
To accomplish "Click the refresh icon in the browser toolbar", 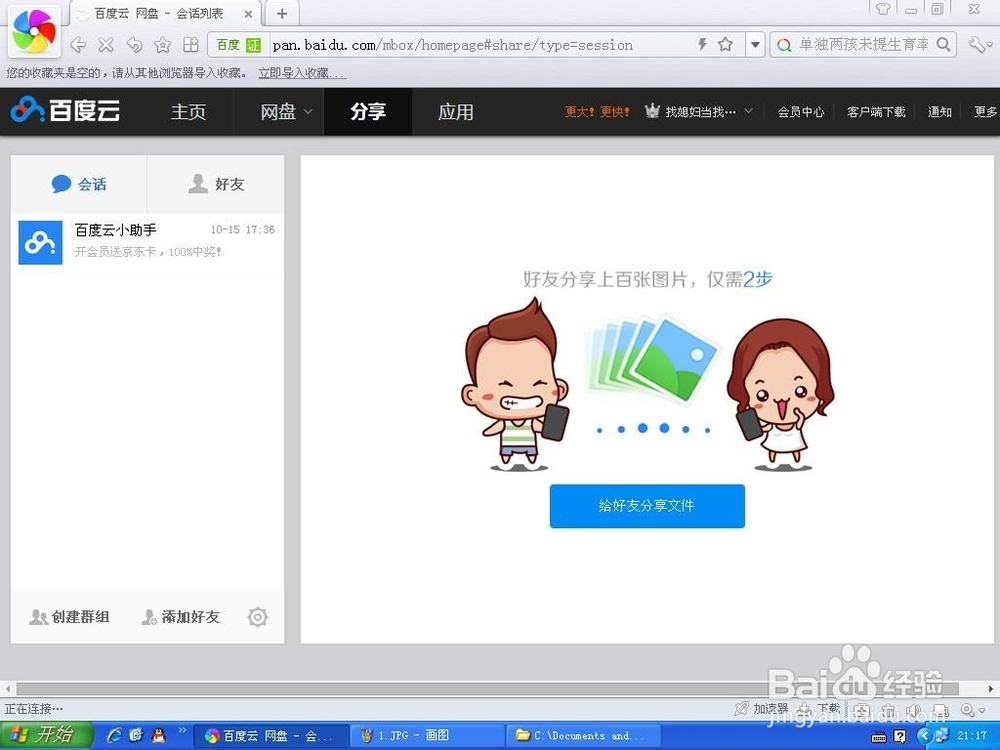I will [133, 45].
